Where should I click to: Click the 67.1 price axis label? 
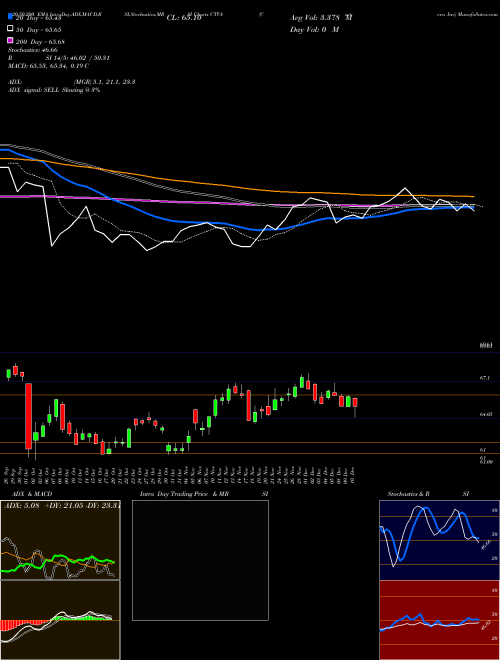pos(485,378)
